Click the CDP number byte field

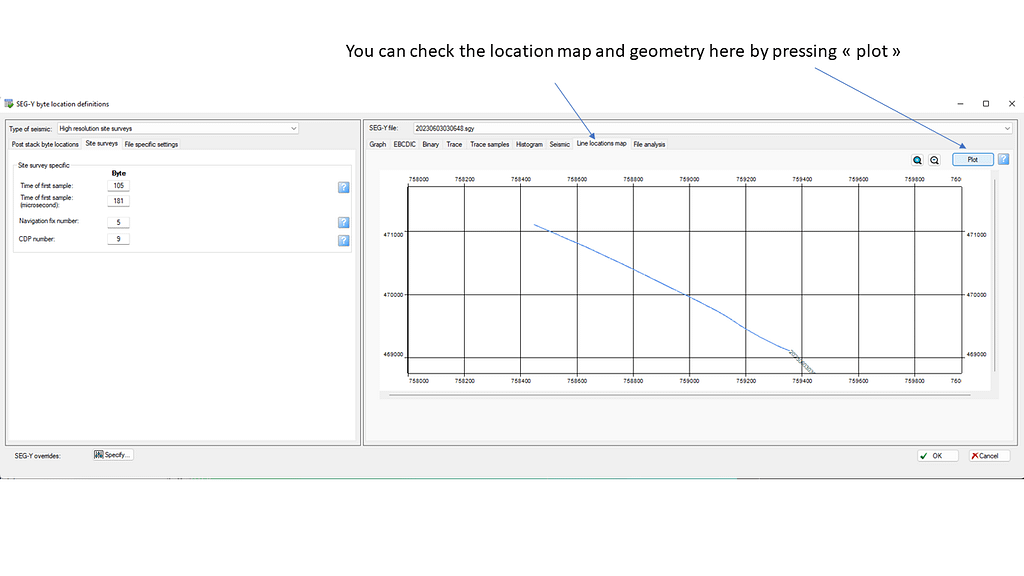[x=118, y=240]
